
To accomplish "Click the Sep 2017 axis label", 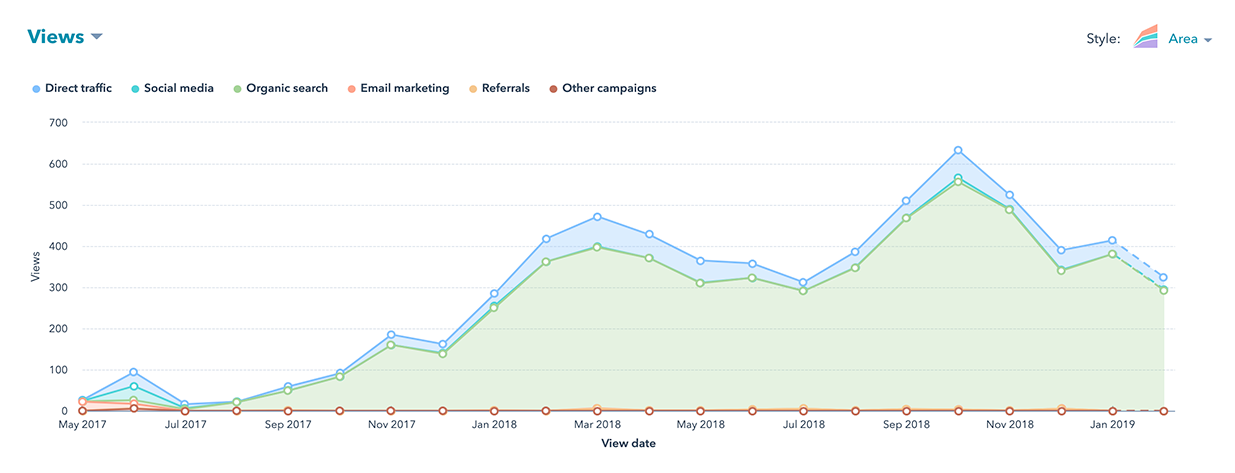I will click(288, 425).
